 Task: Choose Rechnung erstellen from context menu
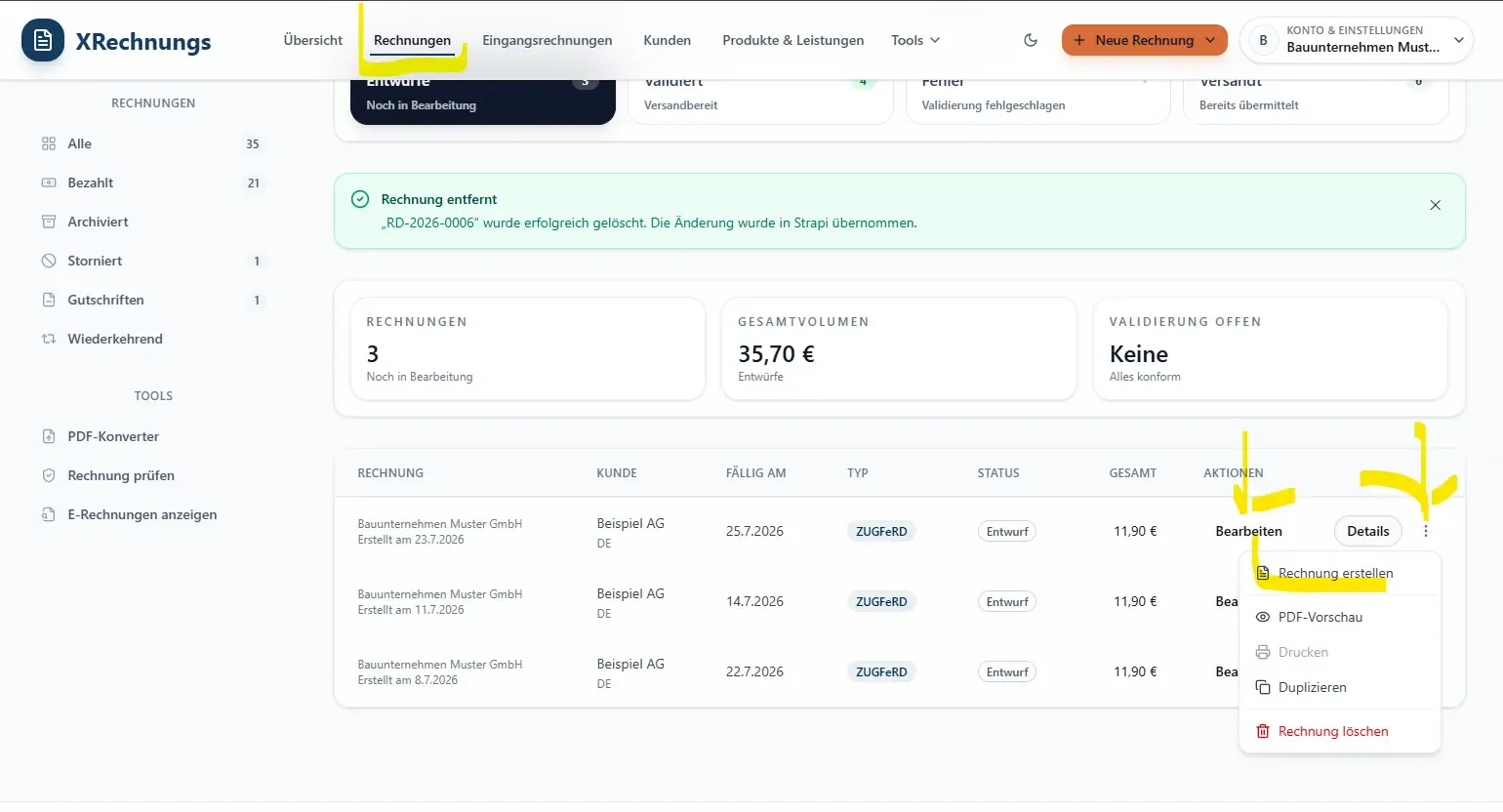click(1339, 573)
